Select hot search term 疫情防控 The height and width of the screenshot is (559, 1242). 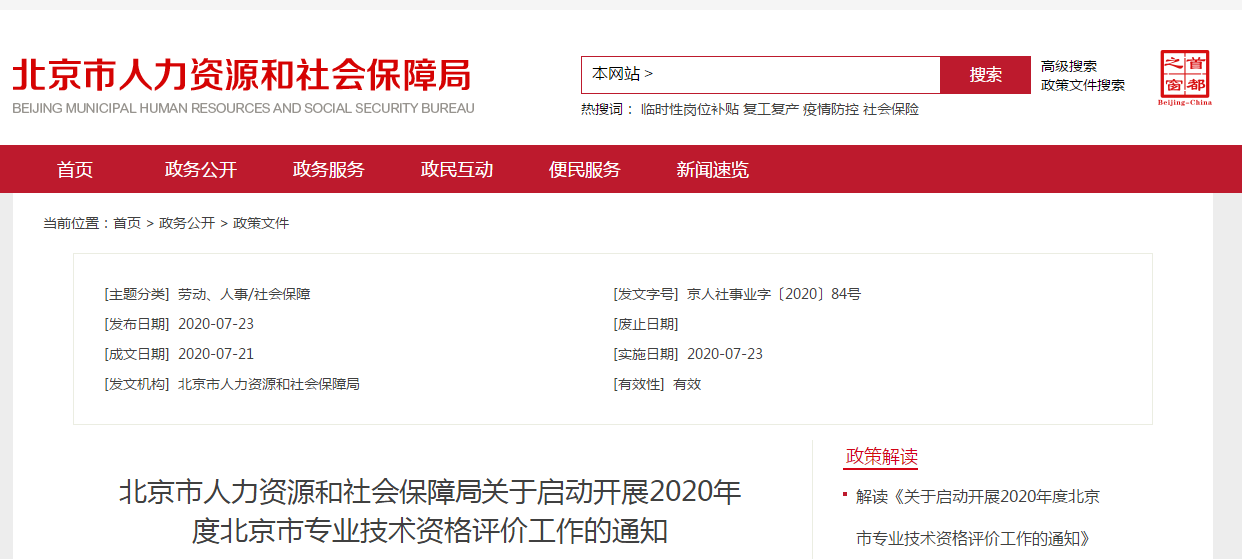click(830, 110)
